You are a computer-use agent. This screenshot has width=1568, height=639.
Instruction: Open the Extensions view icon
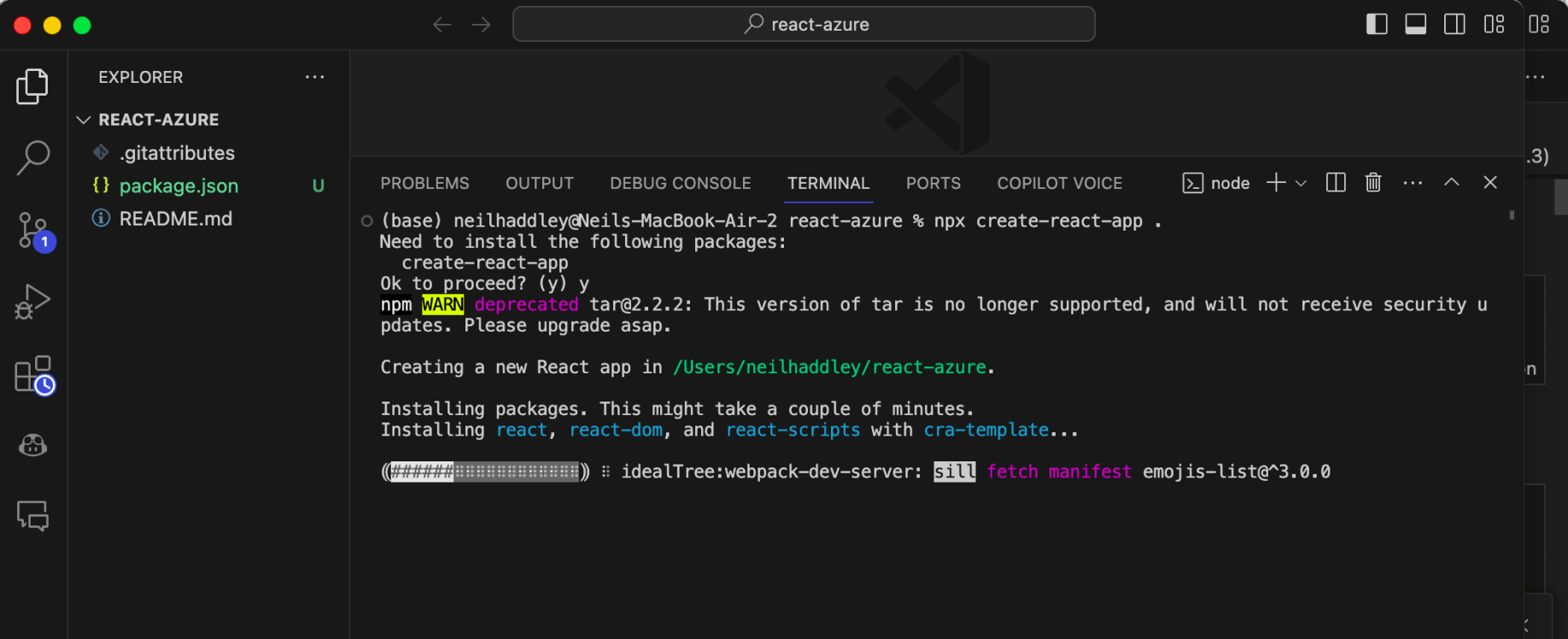pyautogui.click(x=32, y=374)
